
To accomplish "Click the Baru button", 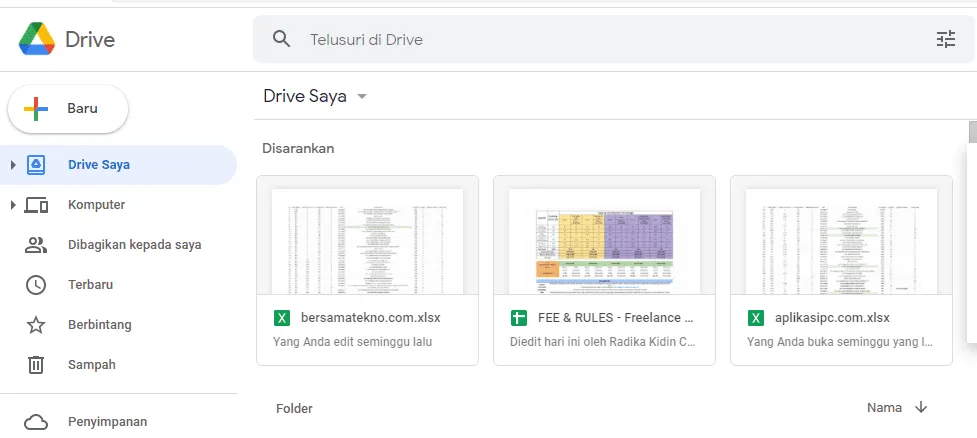I will [x=68, y=109].
